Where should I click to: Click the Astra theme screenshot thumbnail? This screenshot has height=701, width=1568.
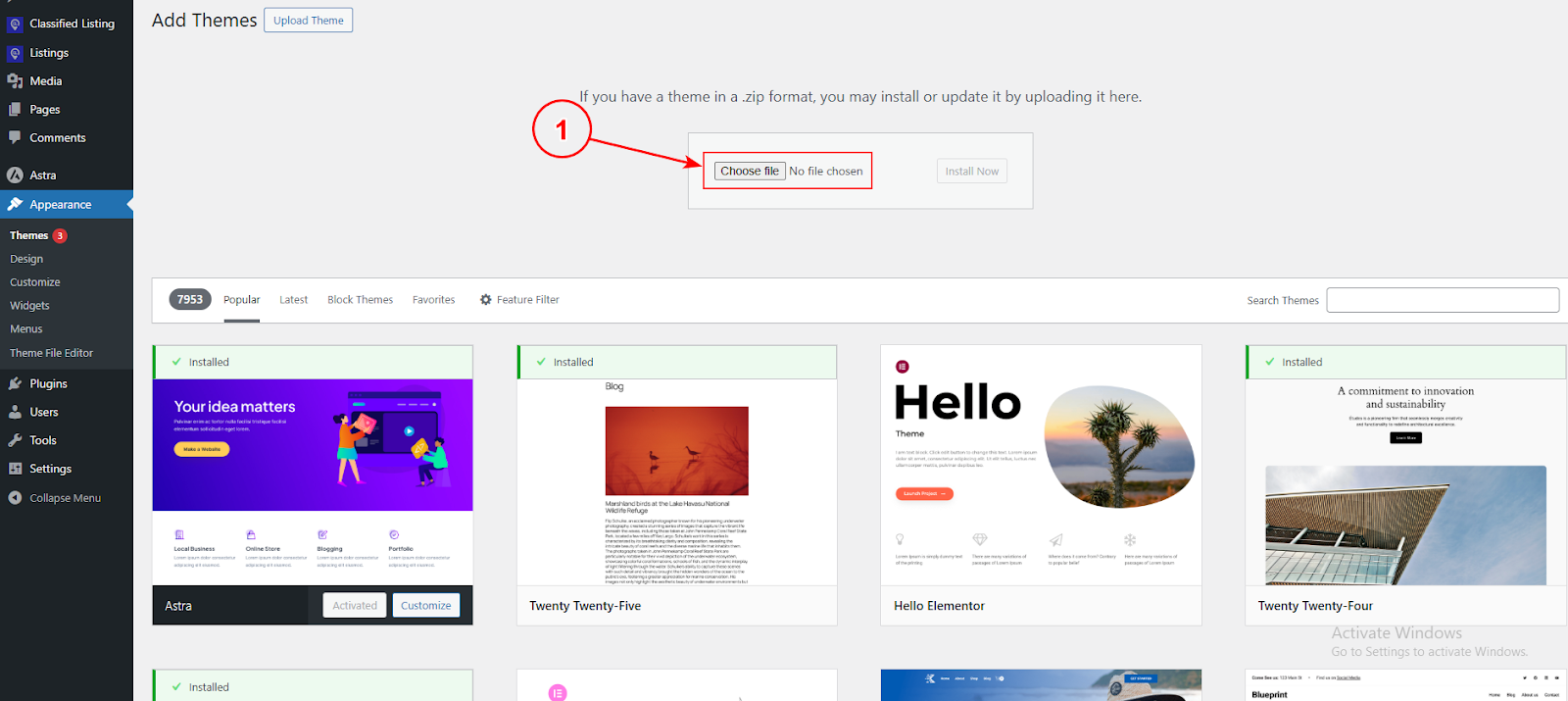[313, 482]
